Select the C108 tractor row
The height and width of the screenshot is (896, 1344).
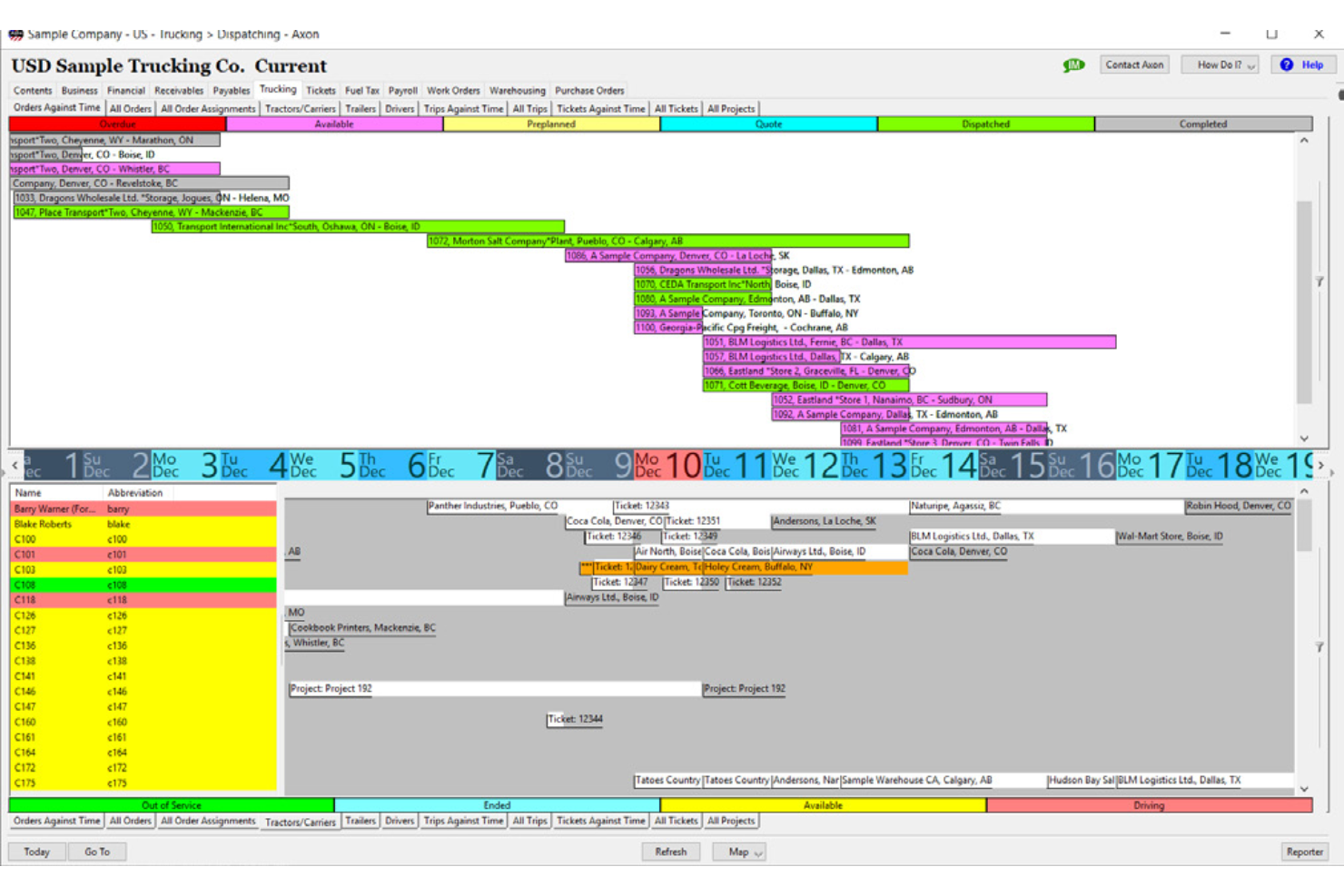tap(143, 586)
